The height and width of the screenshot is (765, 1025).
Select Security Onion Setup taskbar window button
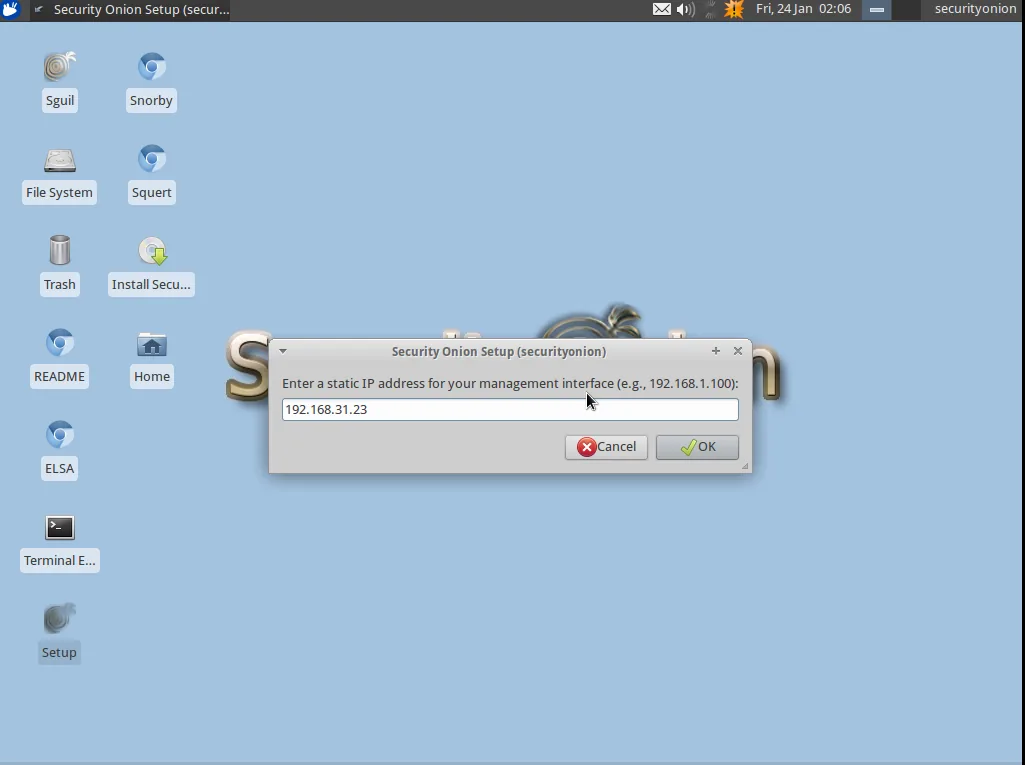pos(133,9)
